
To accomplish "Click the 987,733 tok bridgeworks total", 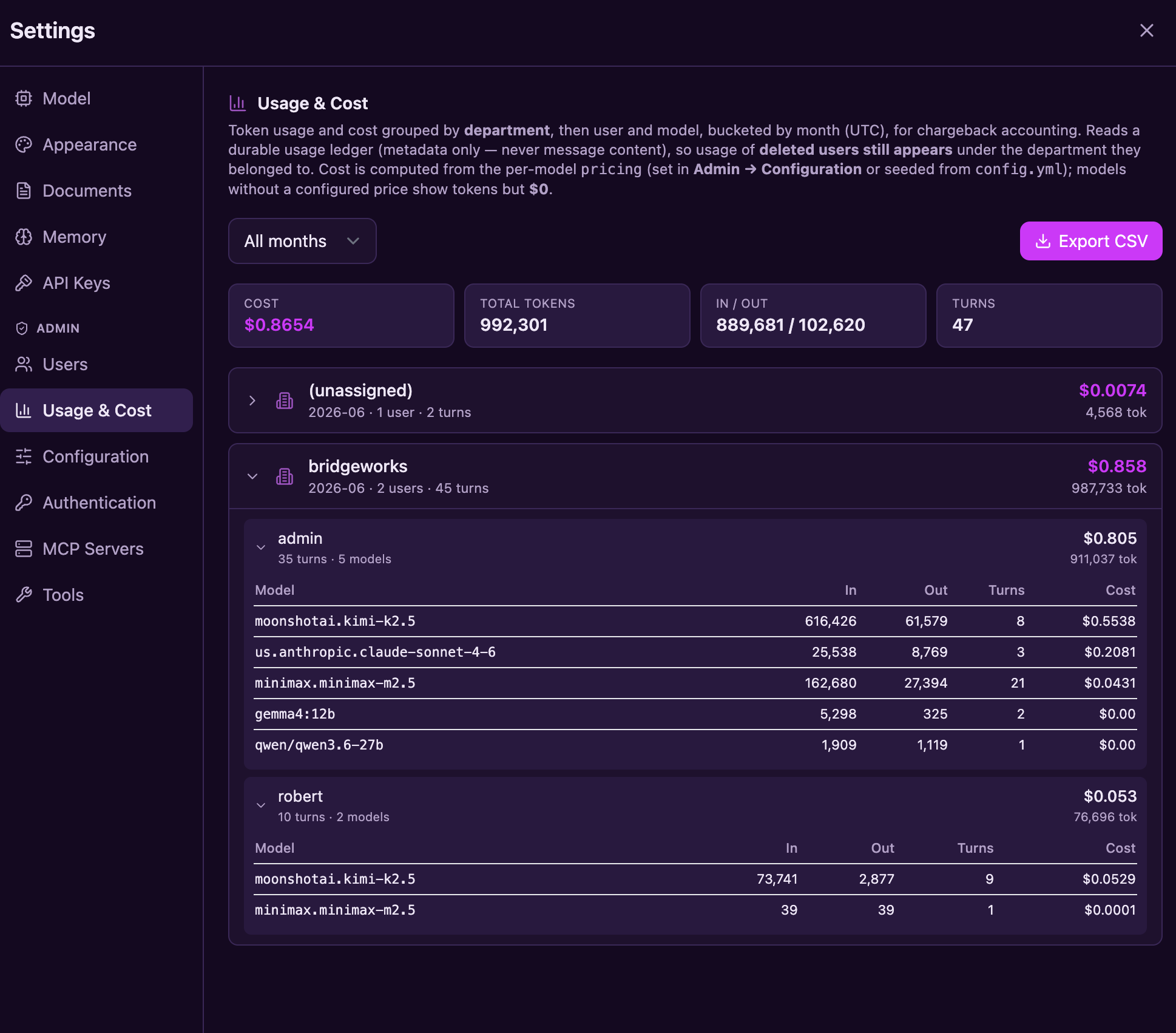I will coord(1109,488).
